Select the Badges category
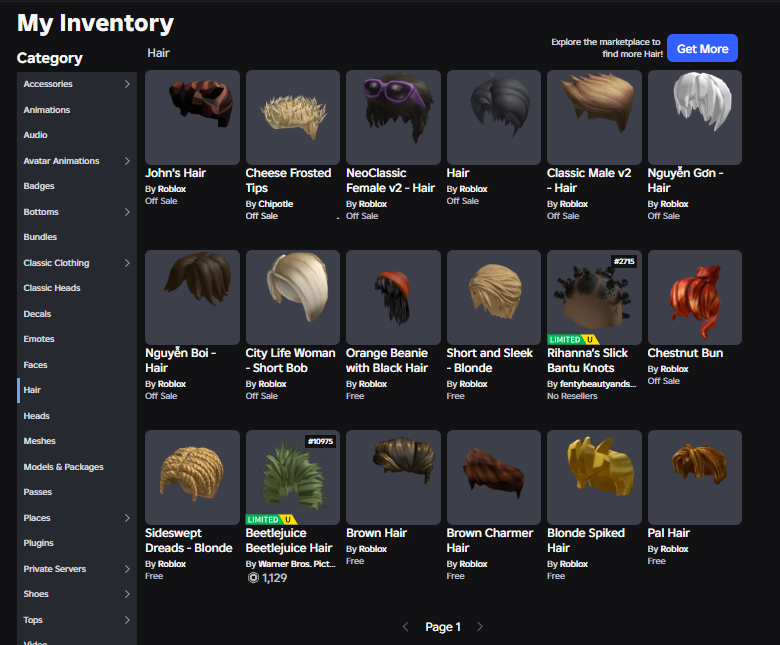This screenshot has height=645, width=780. point(77,186)
